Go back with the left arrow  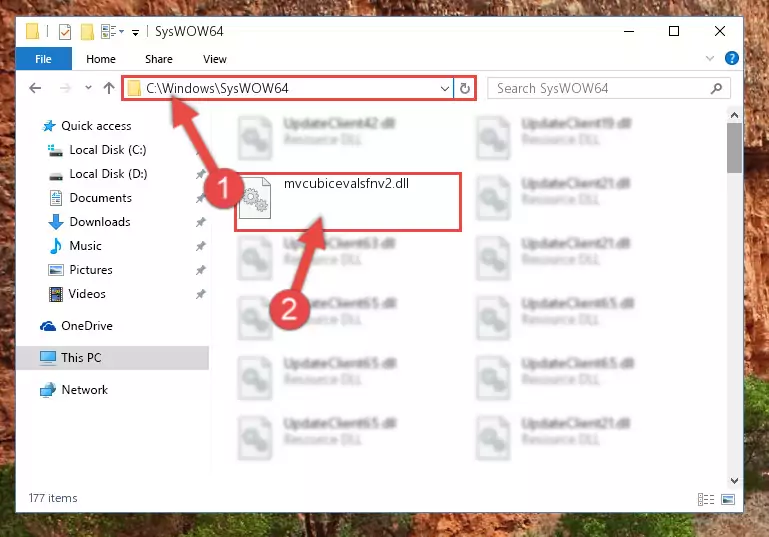(x=35, y=88)
